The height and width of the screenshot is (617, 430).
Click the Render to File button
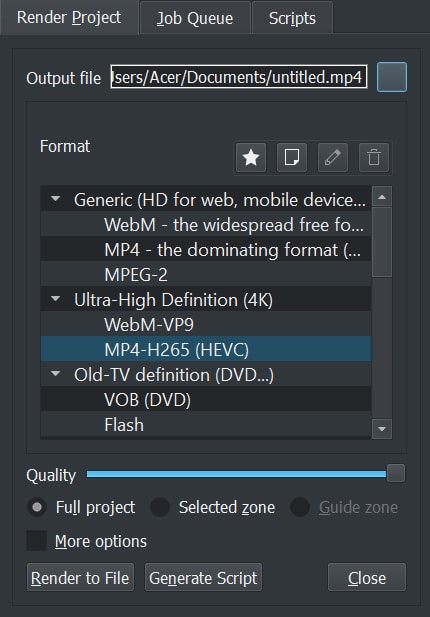(x=80, y=577)
